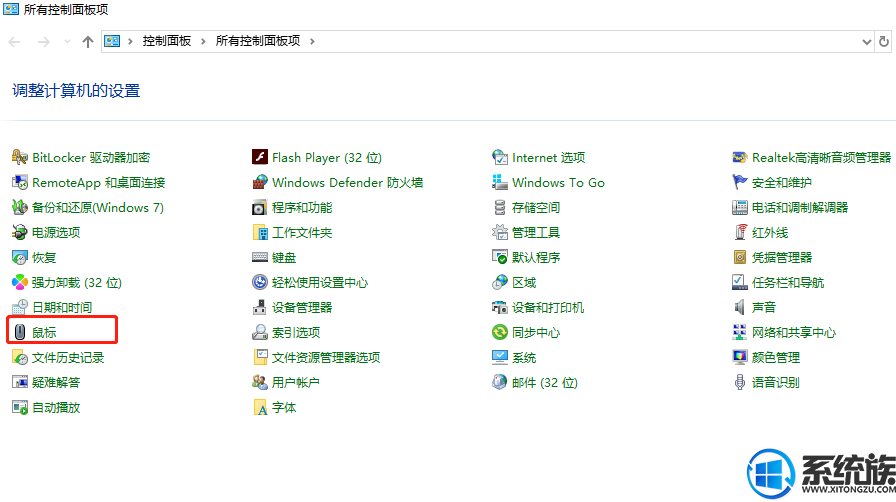Open Internet 选项 icon

(499, 157)
